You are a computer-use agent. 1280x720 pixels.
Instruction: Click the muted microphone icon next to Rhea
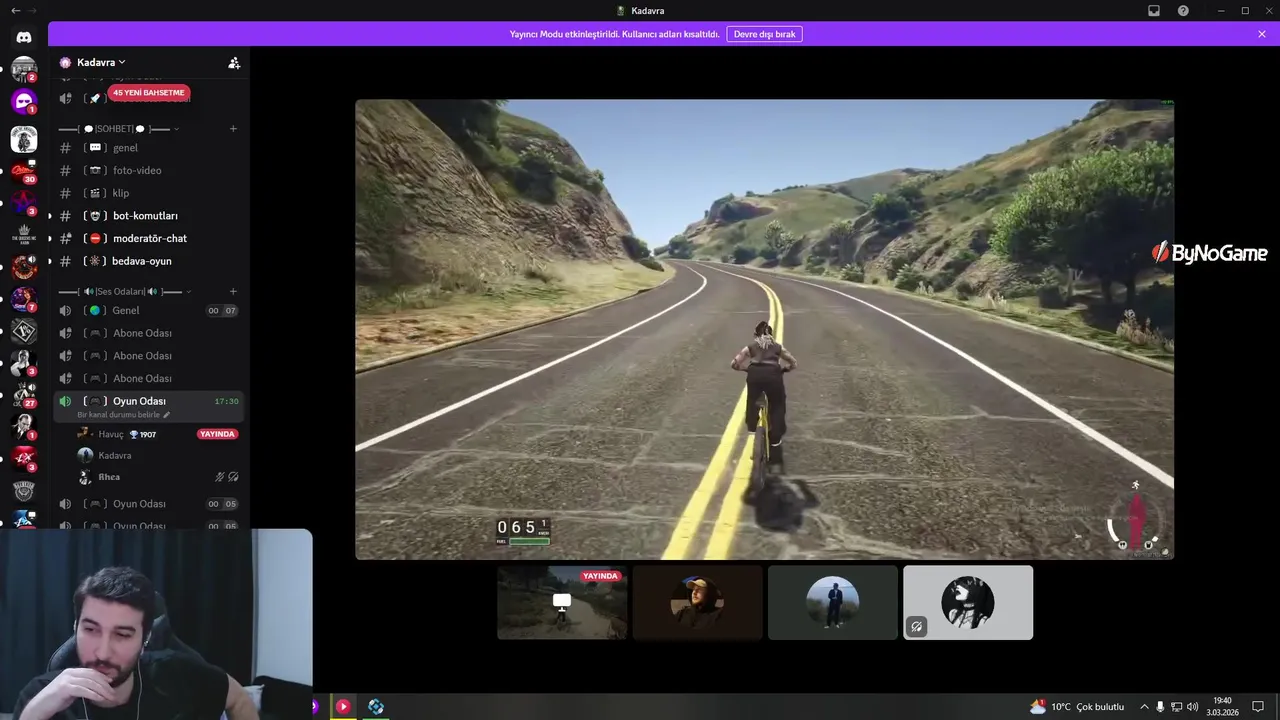220,477
